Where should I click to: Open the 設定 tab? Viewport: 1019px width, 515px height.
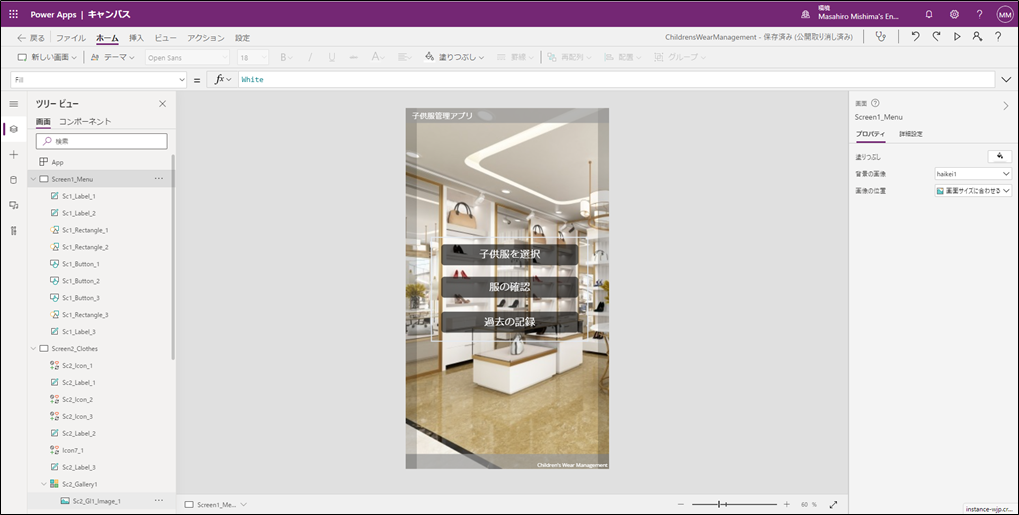click(x=242, y=38)
